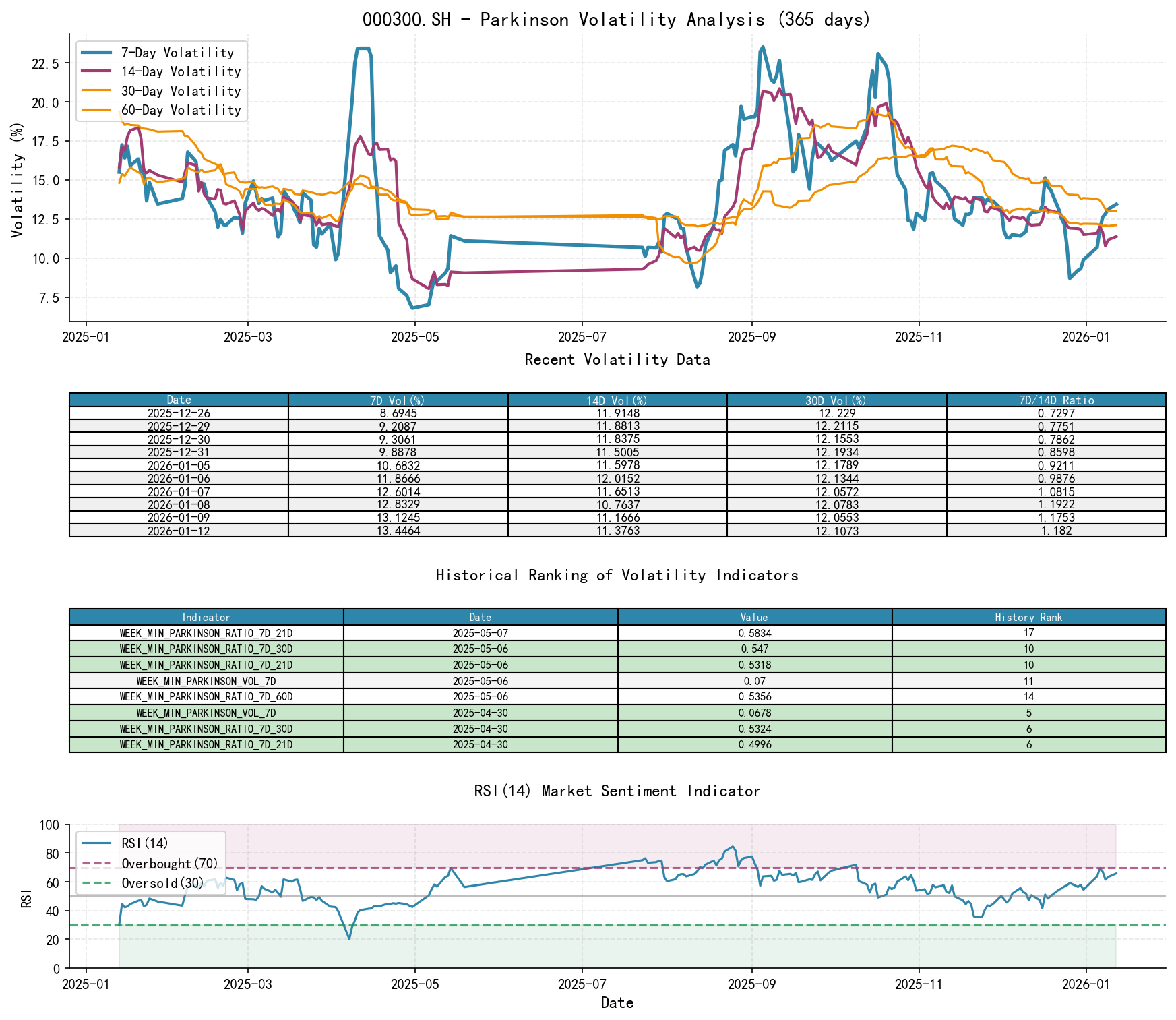Click the RSI(14) legend line sample

point(98,842)
